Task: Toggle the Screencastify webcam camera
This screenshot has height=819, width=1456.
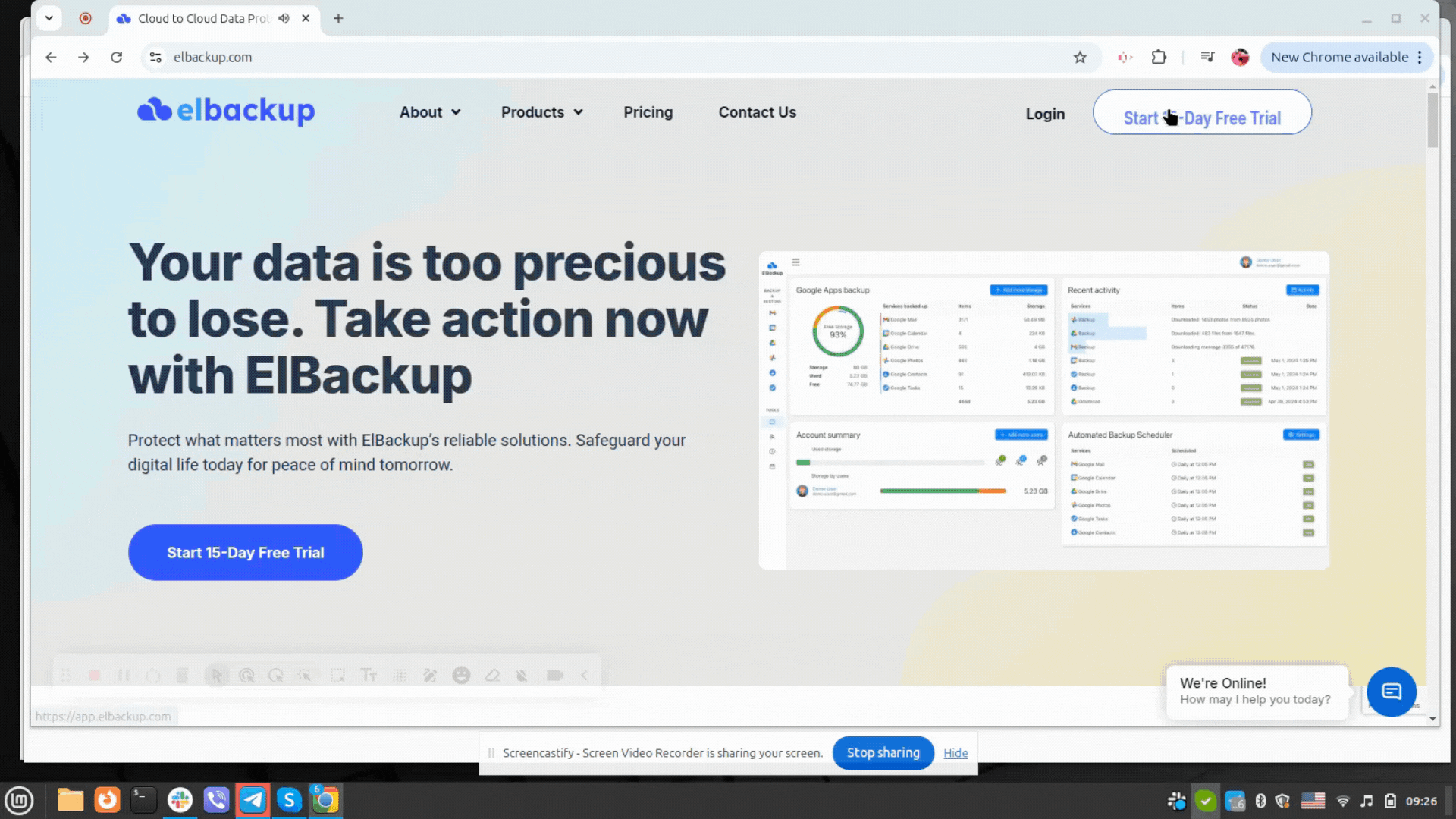Action: (555, 675)
